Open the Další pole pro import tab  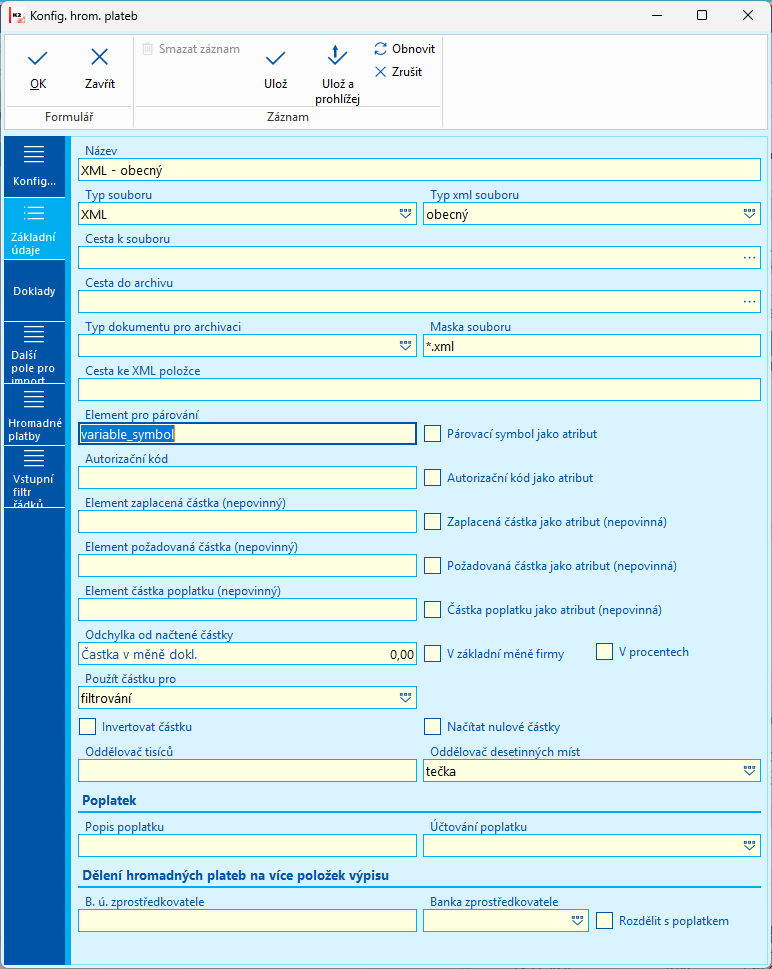pyautogui.click(x=34, y=353)
